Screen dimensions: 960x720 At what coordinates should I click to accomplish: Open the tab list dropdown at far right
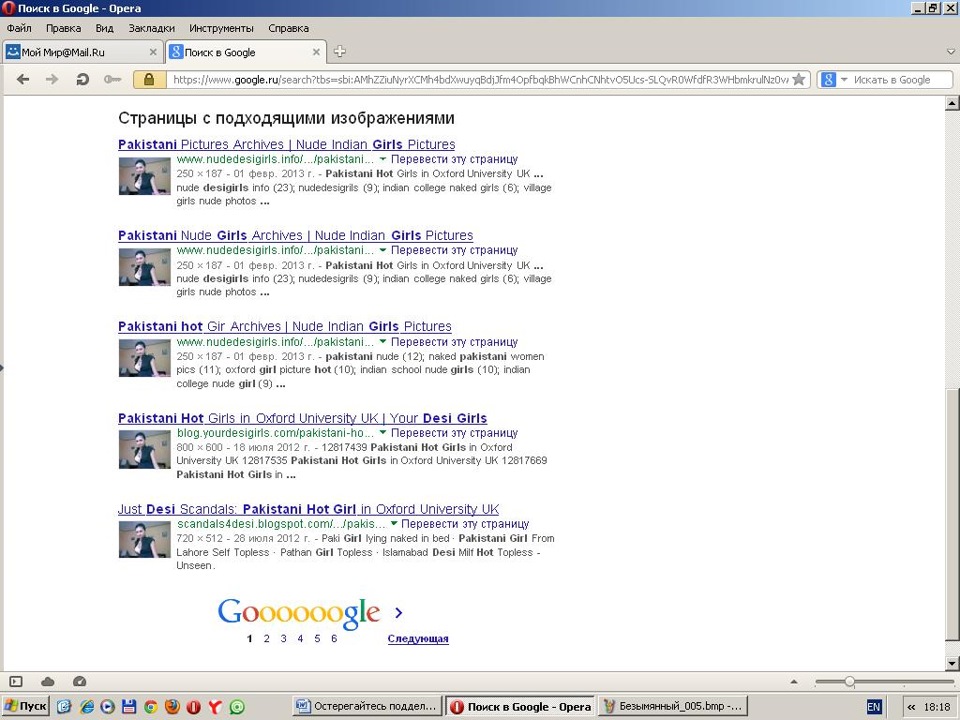tap(951, 52)
